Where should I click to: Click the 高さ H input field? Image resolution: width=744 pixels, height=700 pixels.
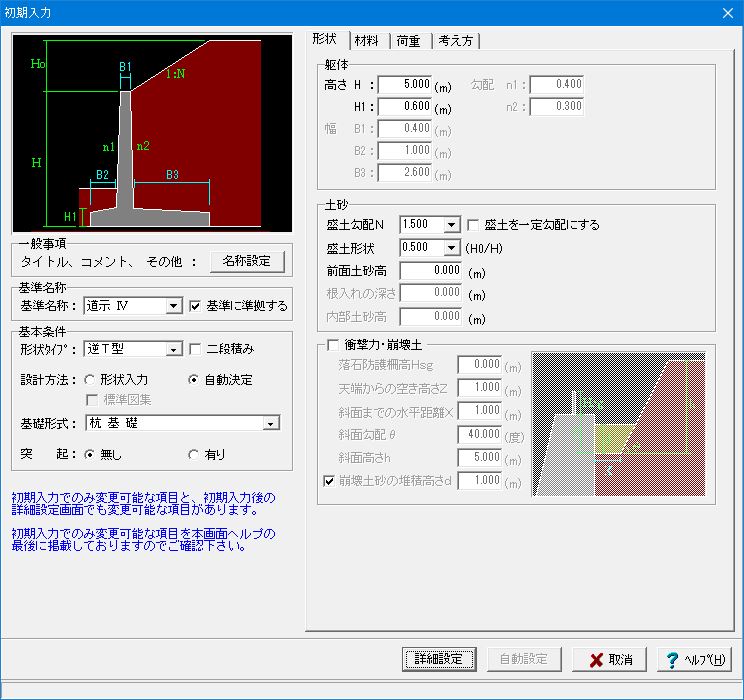[x=405, y=84]
